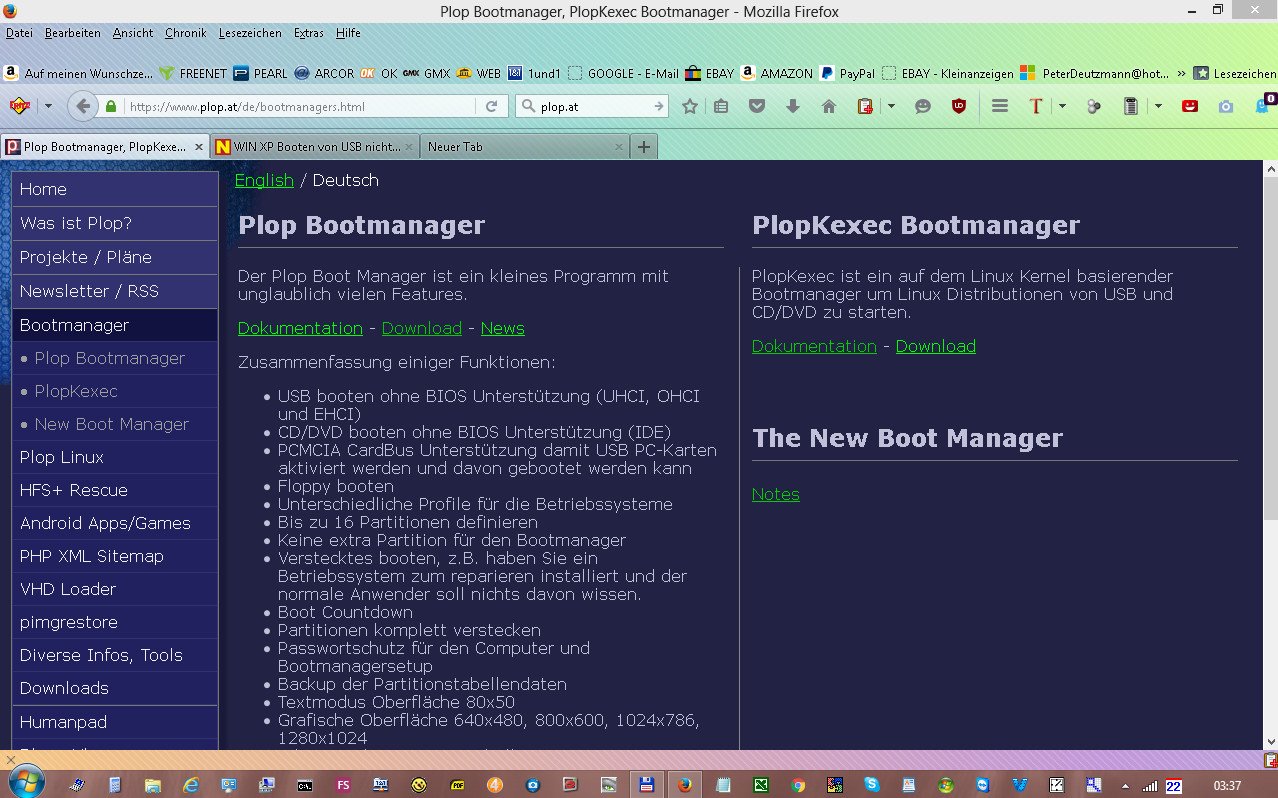Open HFS+ Rescue sidebar entry

(115, 490)
